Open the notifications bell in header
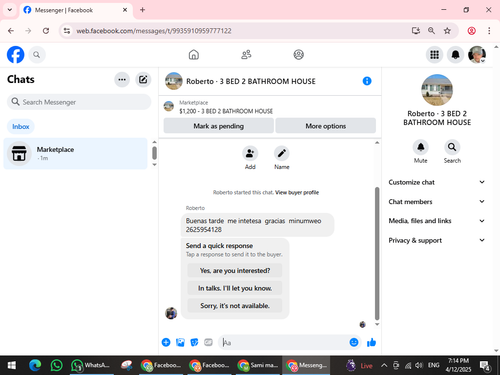The width and height of the screenshot is (500, 375). point(455,54)
